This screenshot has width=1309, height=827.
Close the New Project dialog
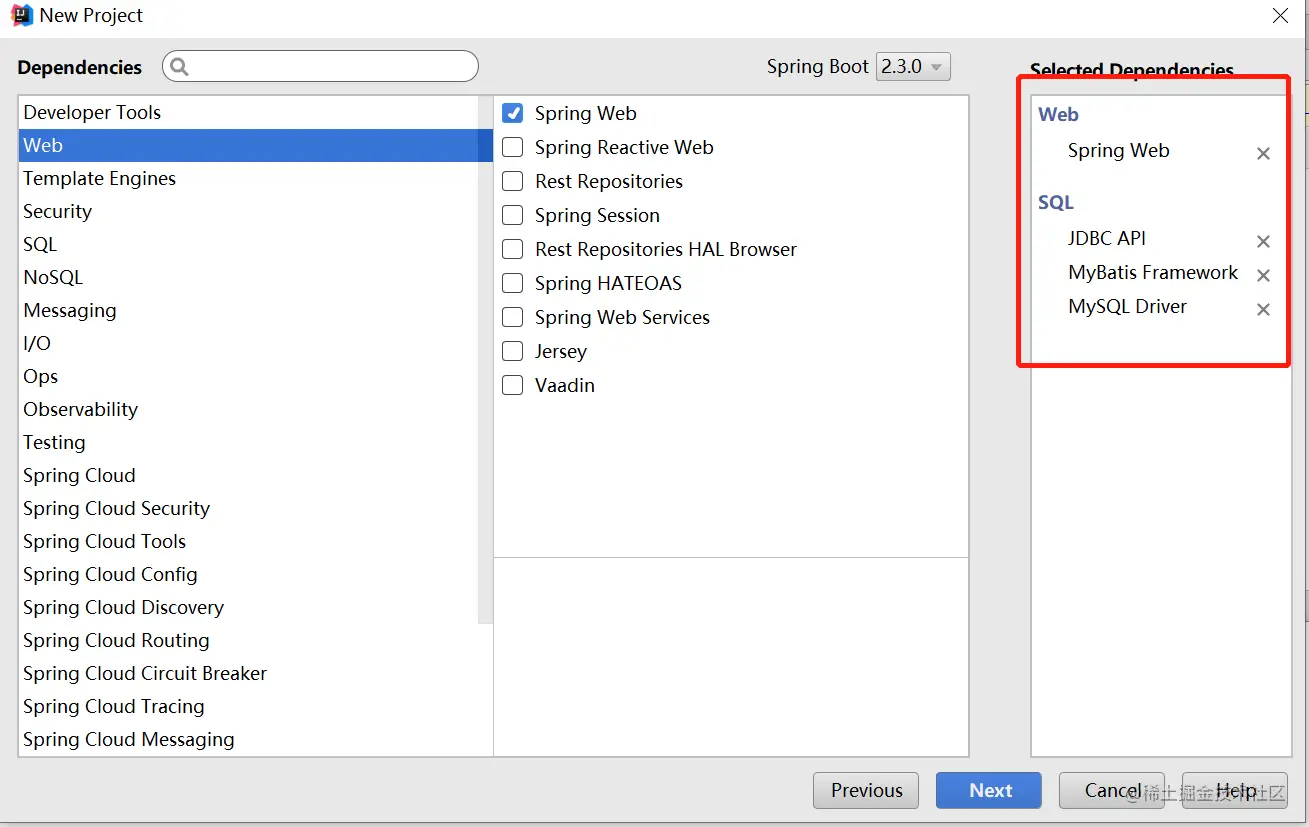[x=1280, y=15]
